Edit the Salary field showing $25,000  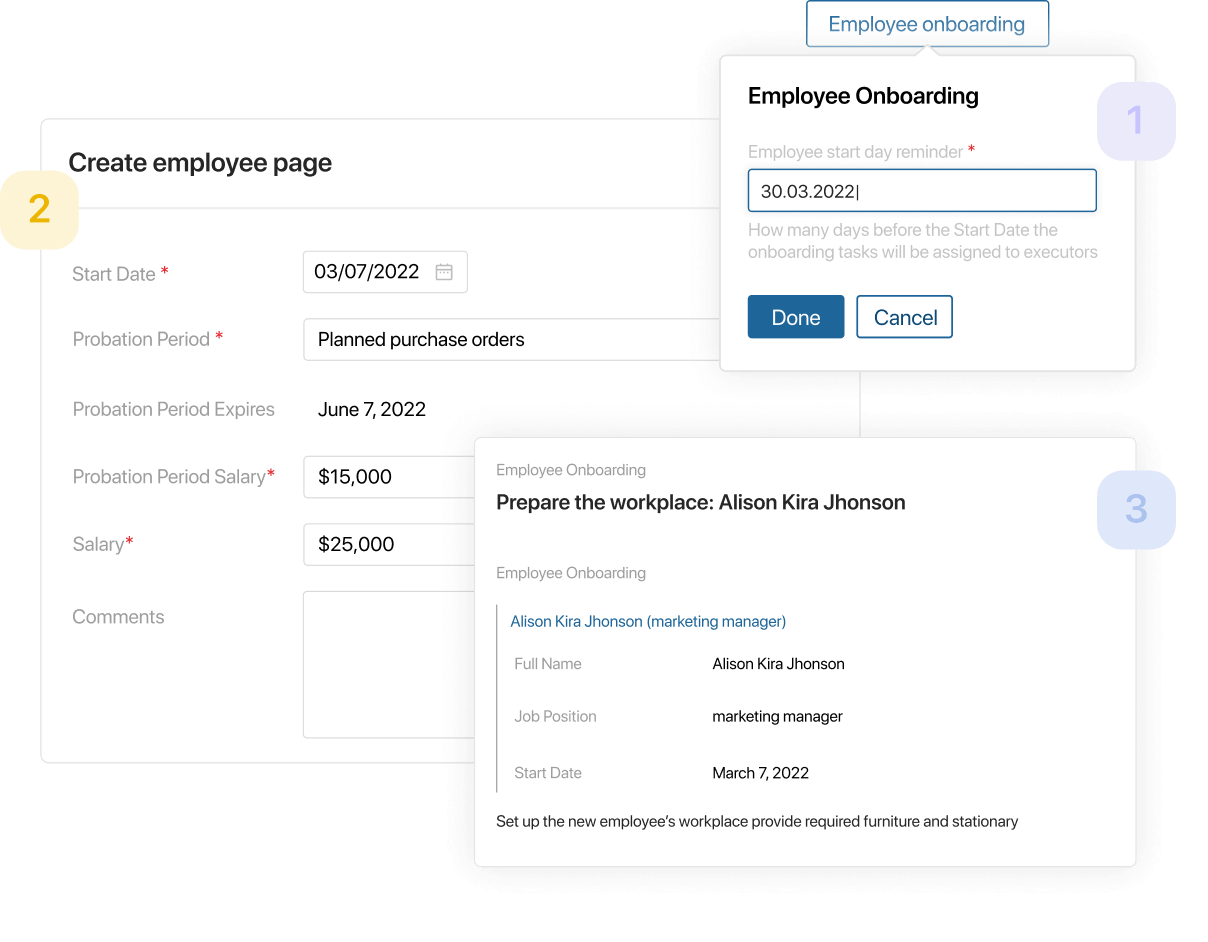pos(389,544)
